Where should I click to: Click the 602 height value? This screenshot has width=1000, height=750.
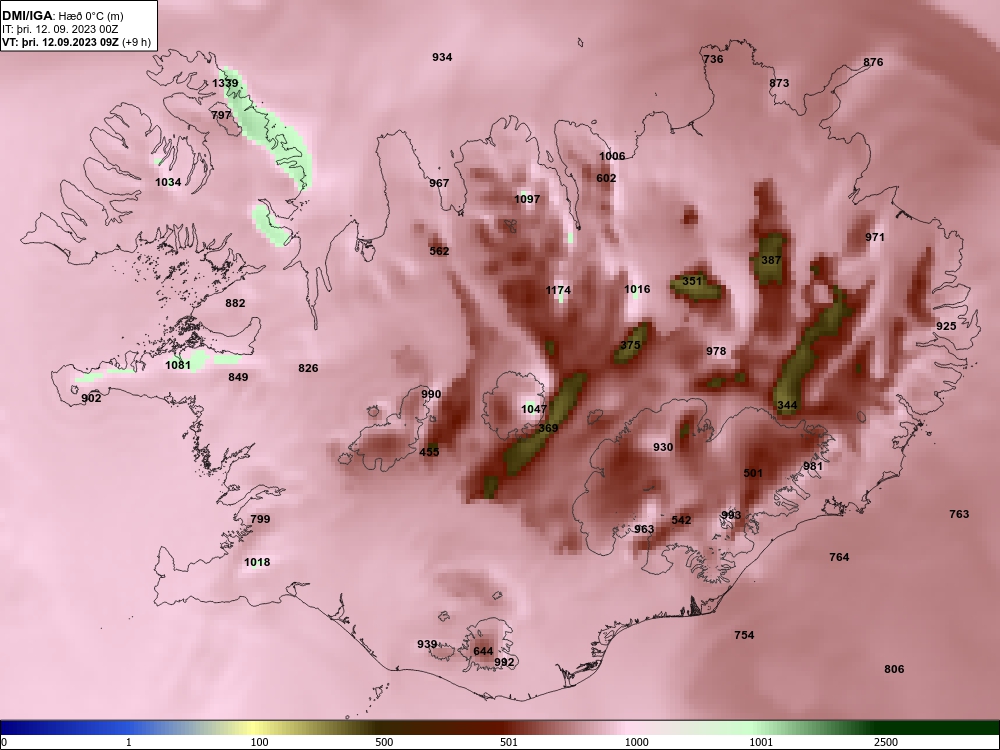point(606,179)
